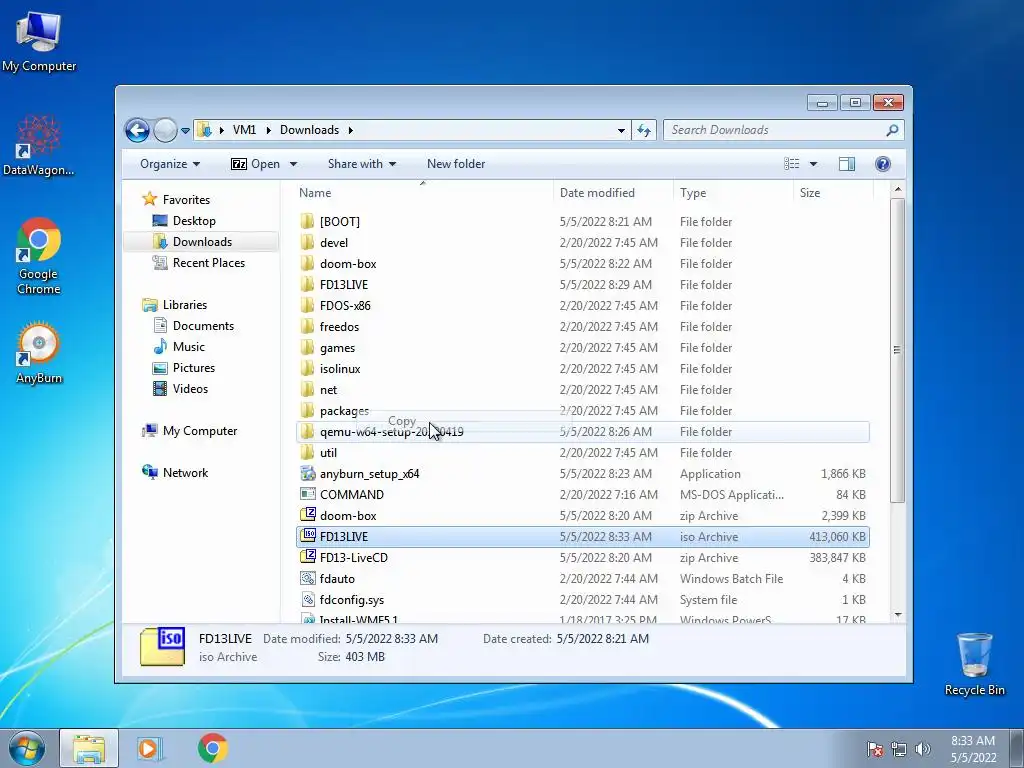Select the anyburn_setup_x64 application file
Image resolution: width=1024 pixels, height=768 pixels.
click(583, 473)
